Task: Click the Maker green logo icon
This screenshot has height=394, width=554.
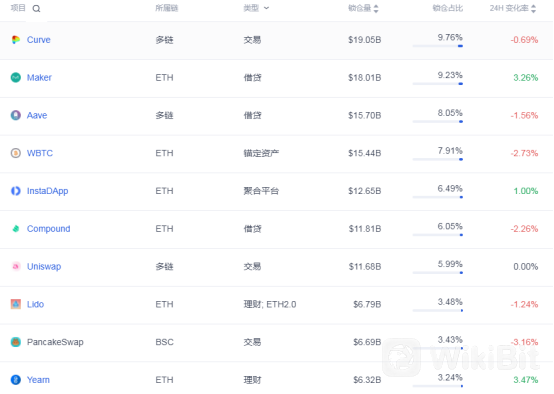Action: pyautogui.click(x=16, y=77)
